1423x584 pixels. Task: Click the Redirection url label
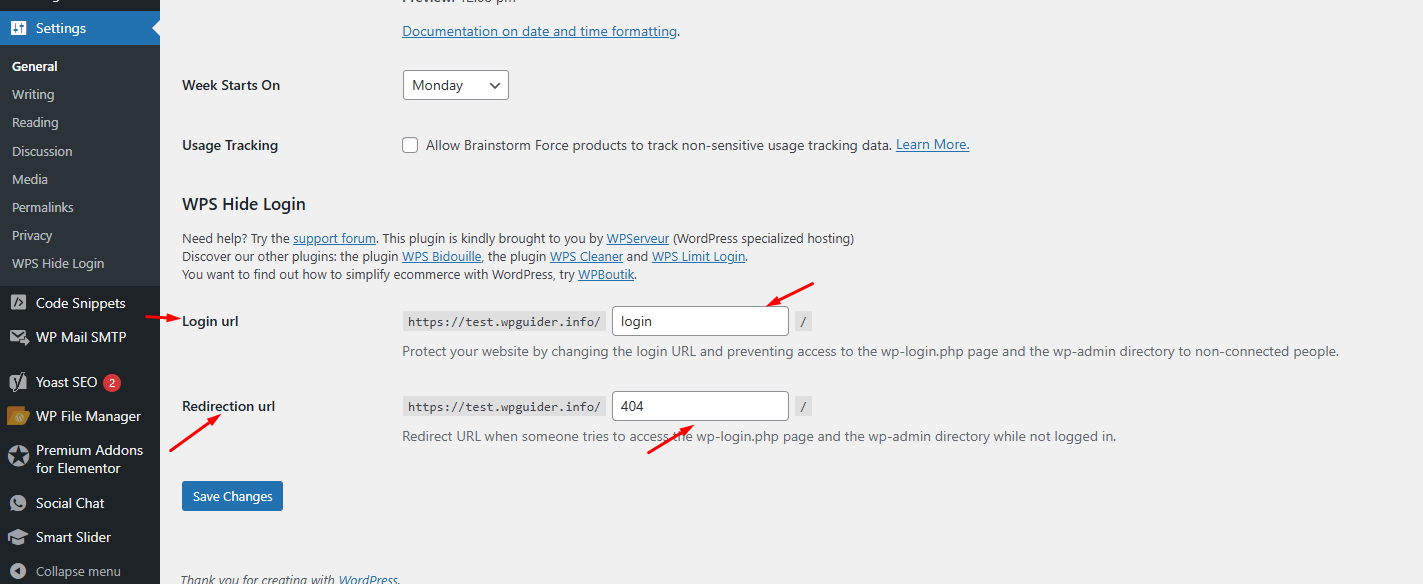point(228,406)
